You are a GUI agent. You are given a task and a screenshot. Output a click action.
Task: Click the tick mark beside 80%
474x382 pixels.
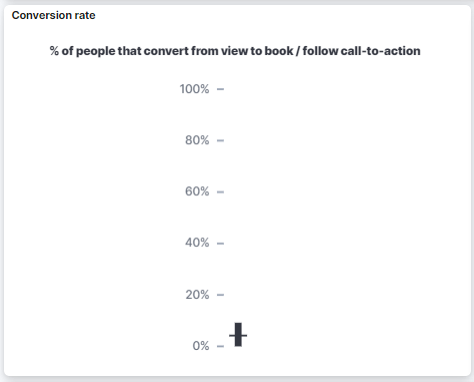220,140
